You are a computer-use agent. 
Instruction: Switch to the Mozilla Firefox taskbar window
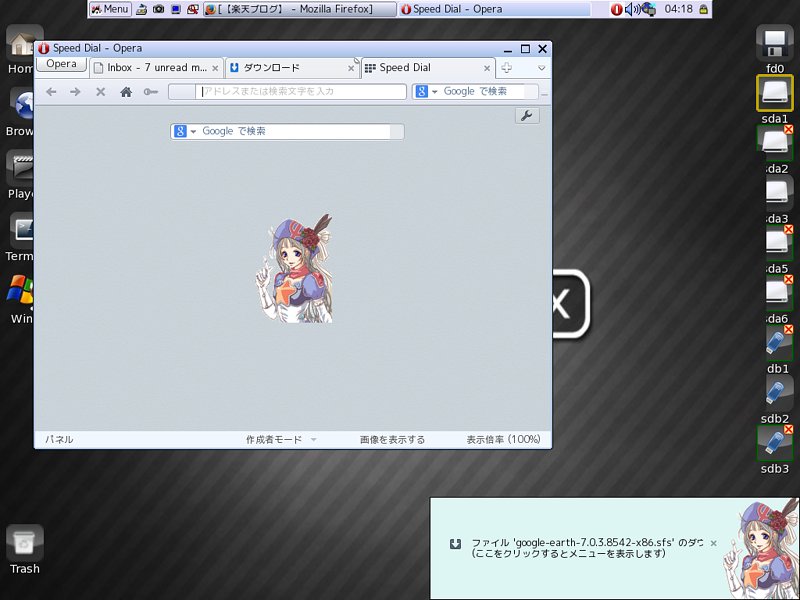point(299,9)
